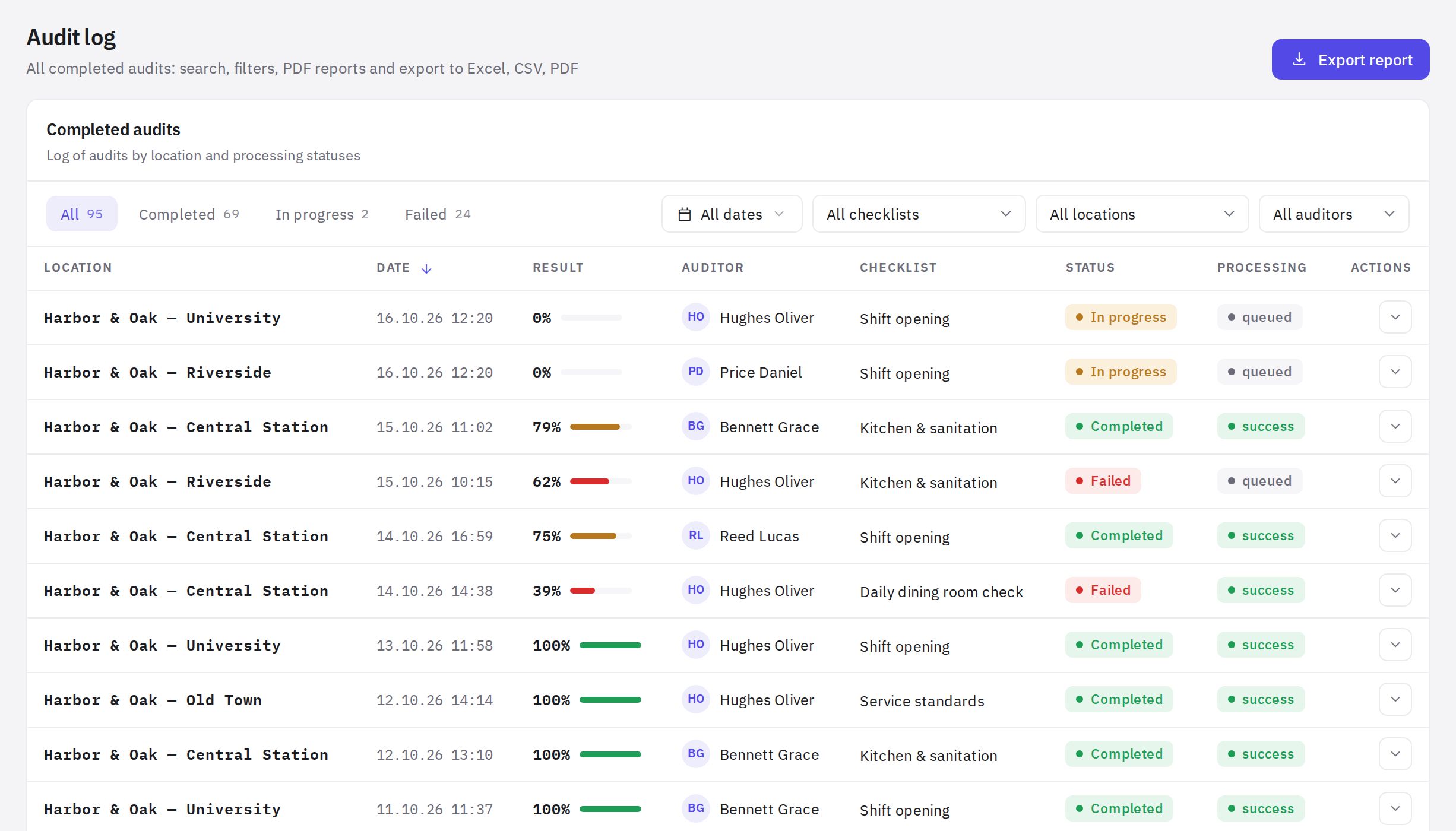Open the All checklists dropdown

(919, 214)
